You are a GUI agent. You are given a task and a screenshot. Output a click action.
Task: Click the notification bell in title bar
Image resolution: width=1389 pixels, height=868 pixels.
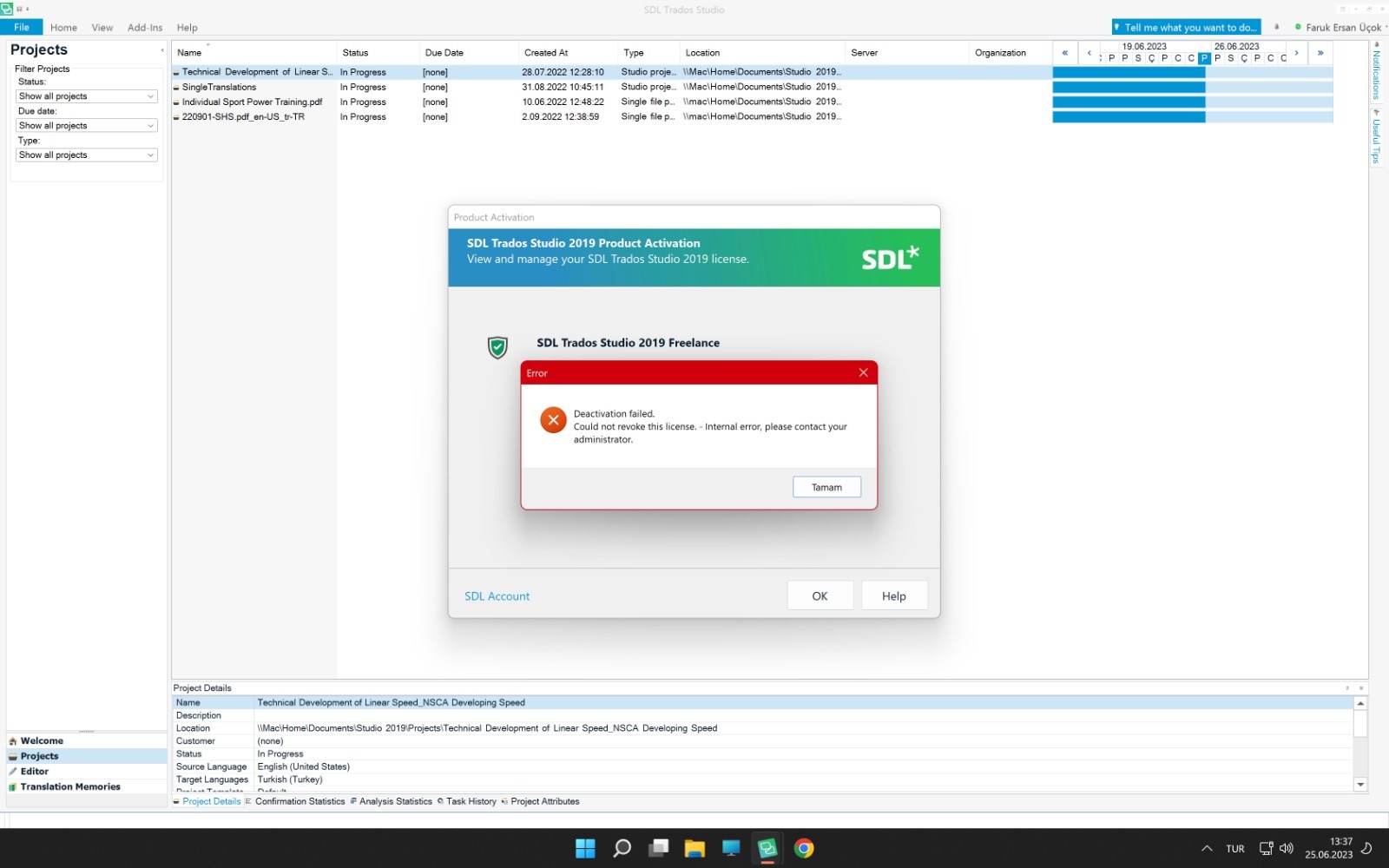coord(1276,27)
